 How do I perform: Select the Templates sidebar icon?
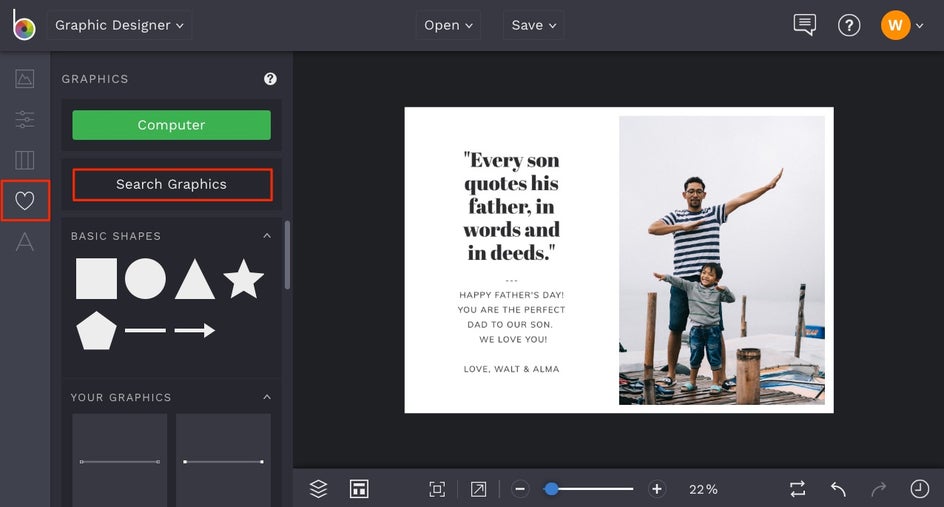point(25,160)
